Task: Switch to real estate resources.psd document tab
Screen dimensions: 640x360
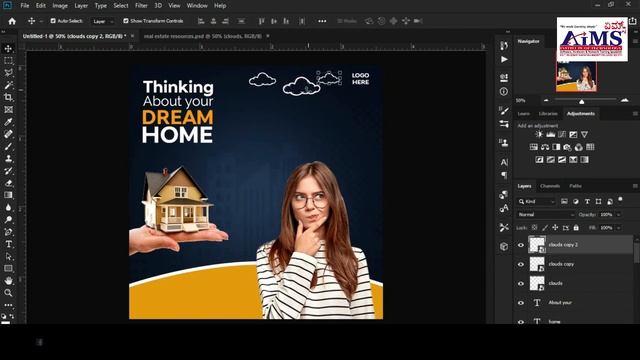Action: point(202,36)
